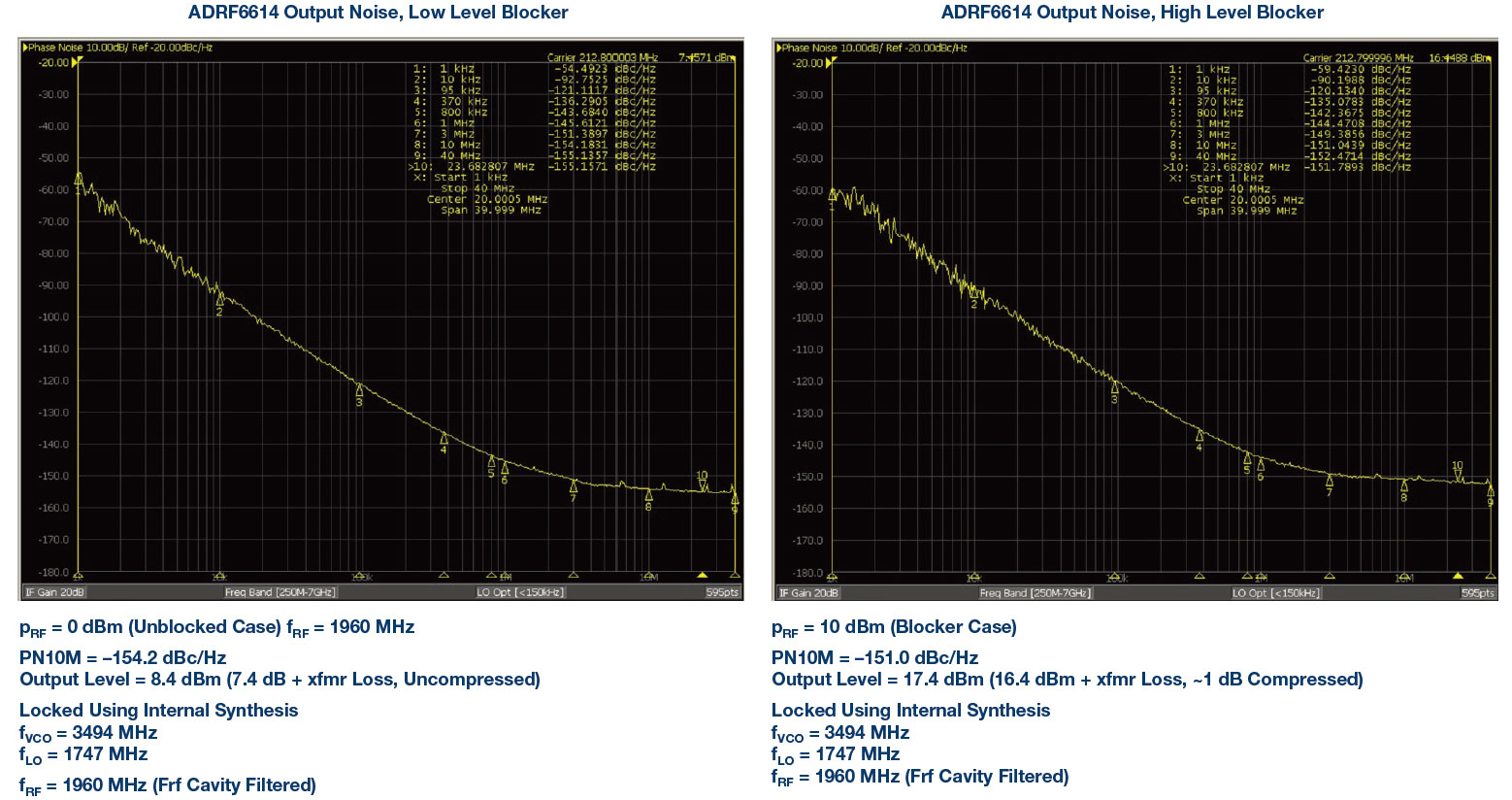Open Freq Band [250M-7GHz] in right plot
The image size is (1512, 800).
pyautogui.click(x=1035, y=592)
